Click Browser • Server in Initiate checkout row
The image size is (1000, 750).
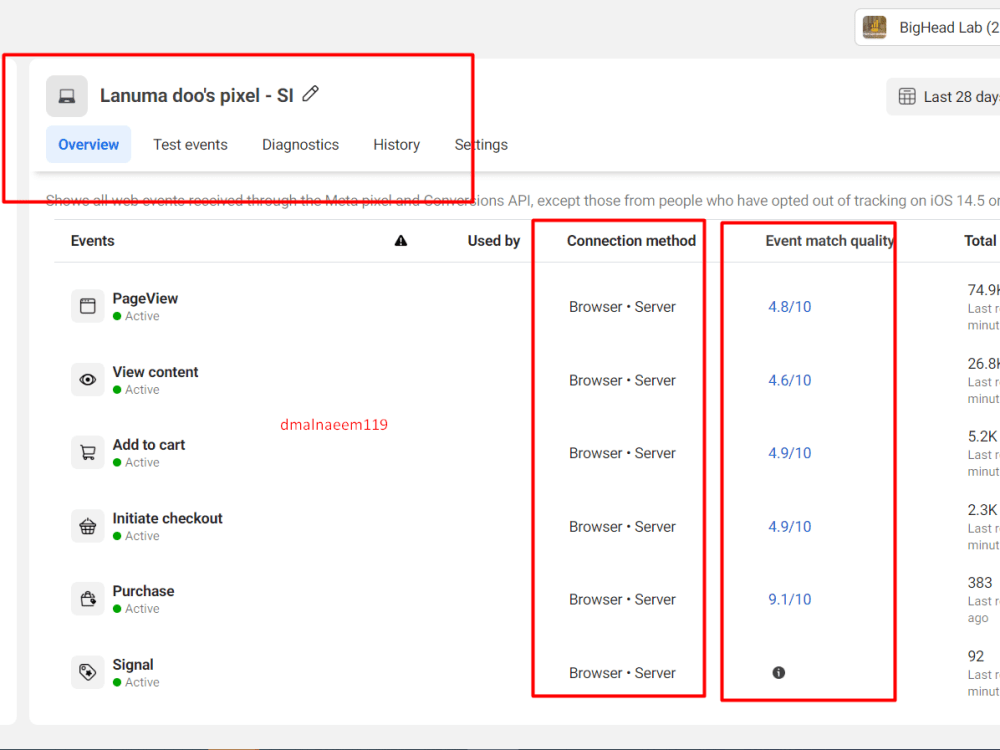(x=622, y=527)
